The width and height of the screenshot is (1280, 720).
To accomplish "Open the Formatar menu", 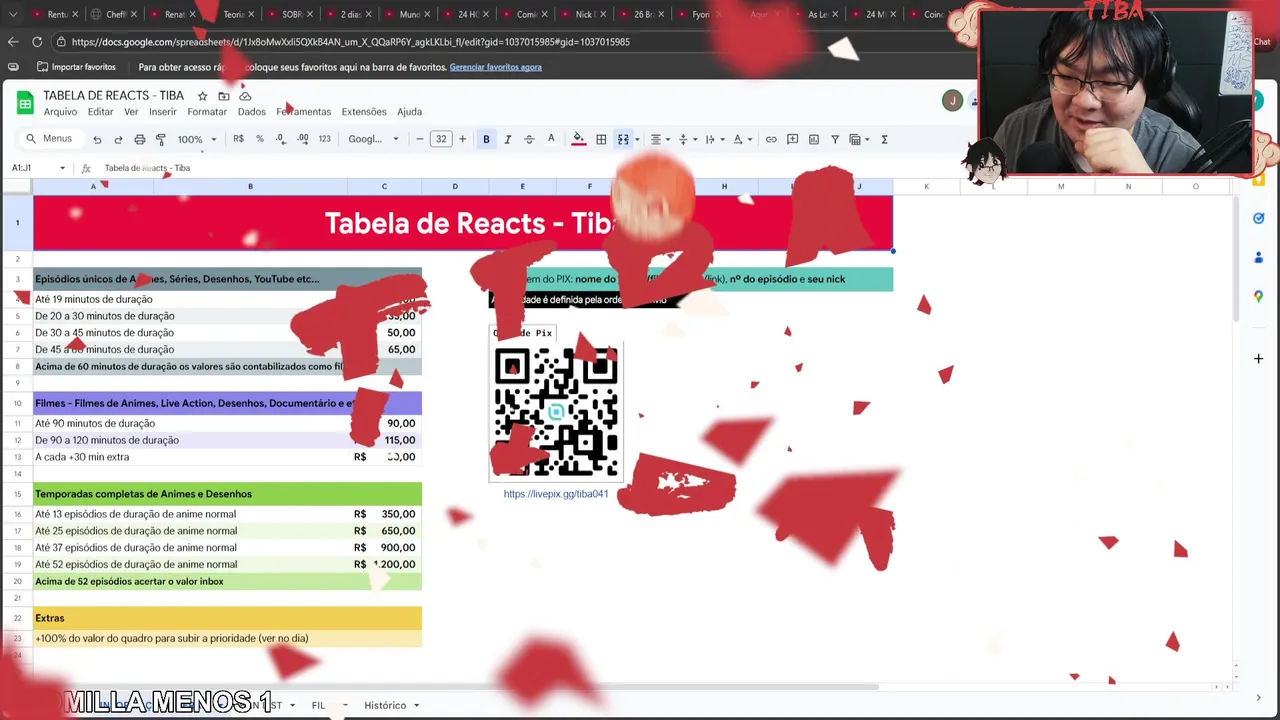I will pyautogui.click(x=207, y=112).
